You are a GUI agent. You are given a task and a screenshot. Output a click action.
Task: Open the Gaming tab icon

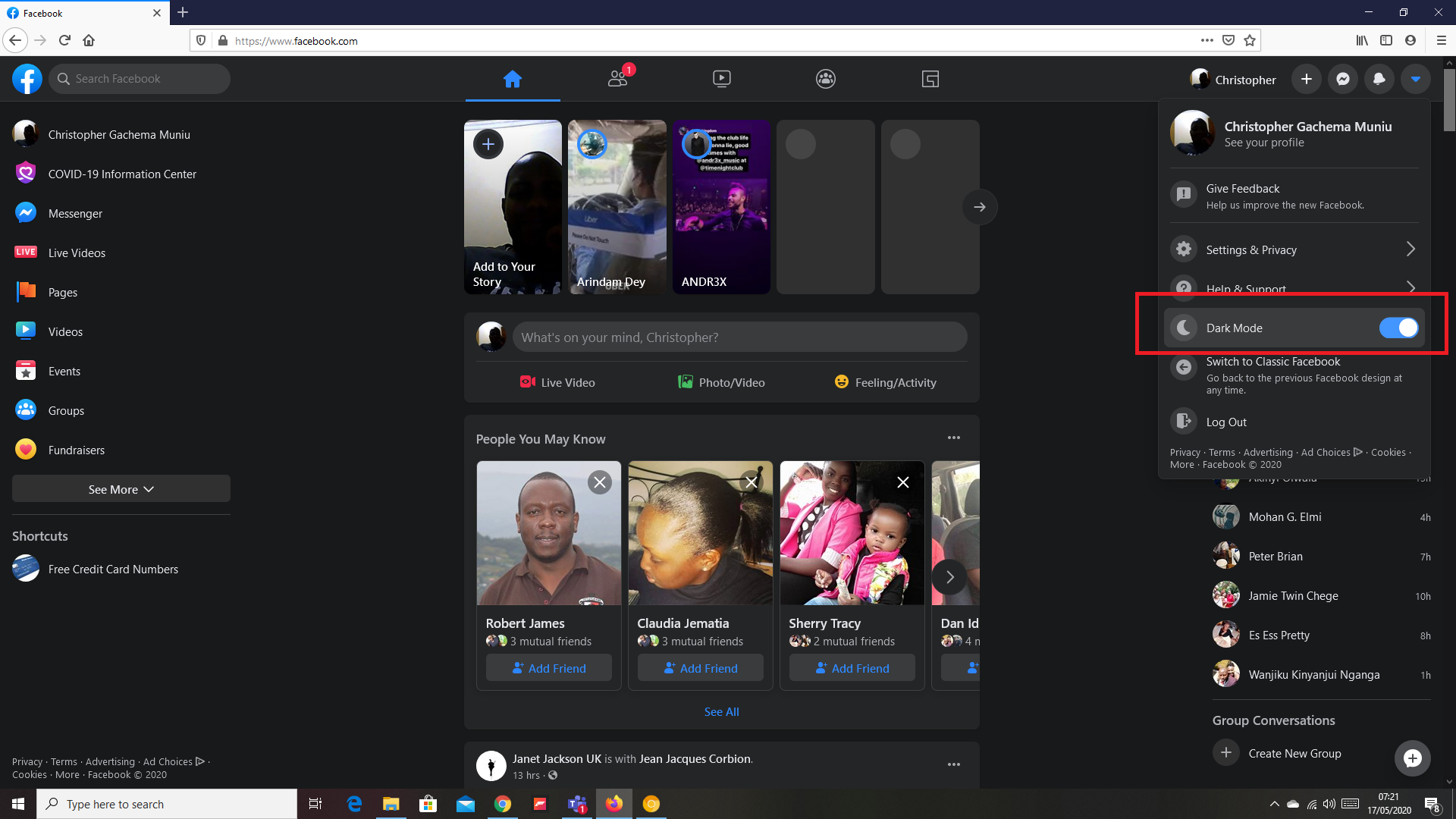point(930,79)
